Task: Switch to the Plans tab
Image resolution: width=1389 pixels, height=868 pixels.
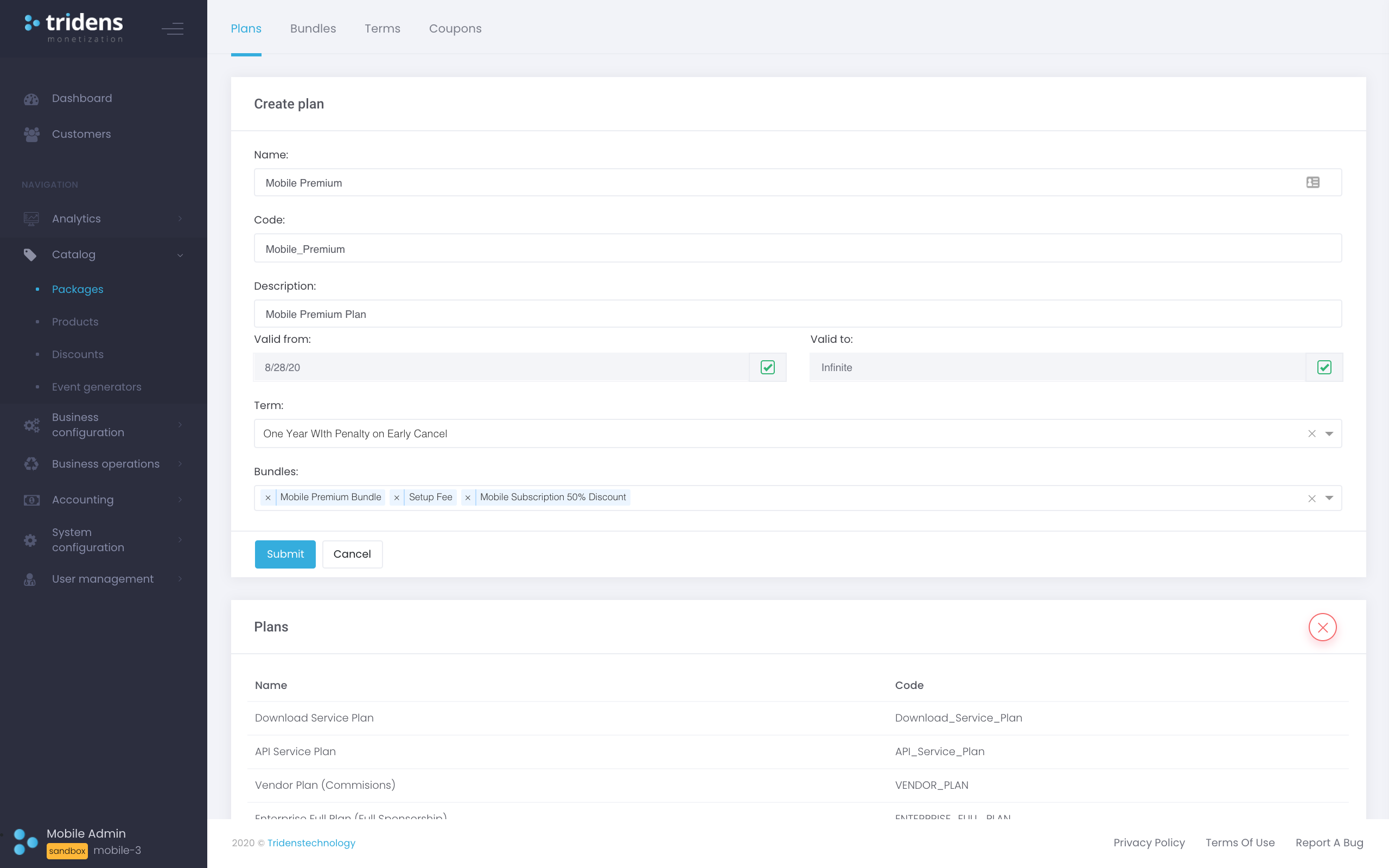Action: [x=246, y=29]
